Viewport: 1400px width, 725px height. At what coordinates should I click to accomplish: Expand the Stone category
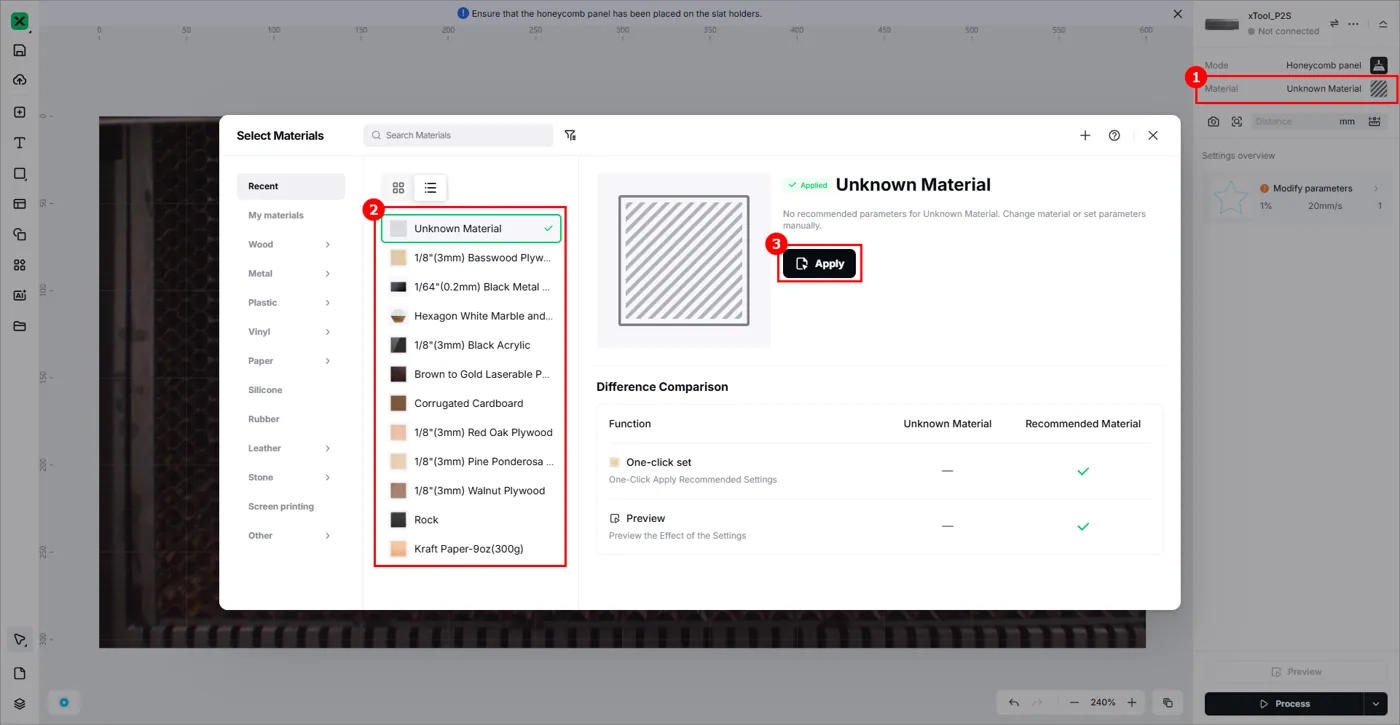pyautogui.click(x=328, y=477)
